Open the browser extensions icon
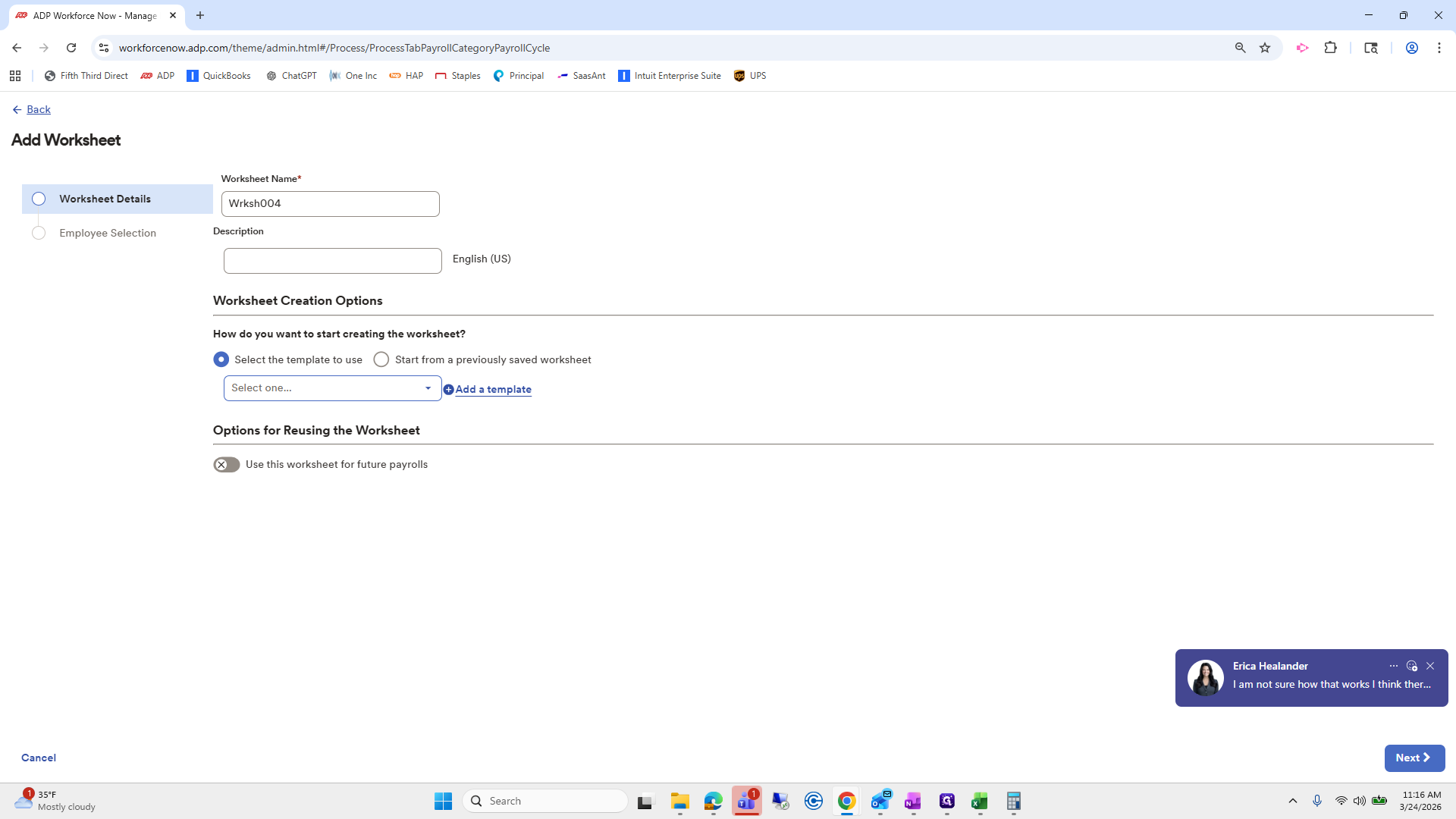 coord(1332,47)
